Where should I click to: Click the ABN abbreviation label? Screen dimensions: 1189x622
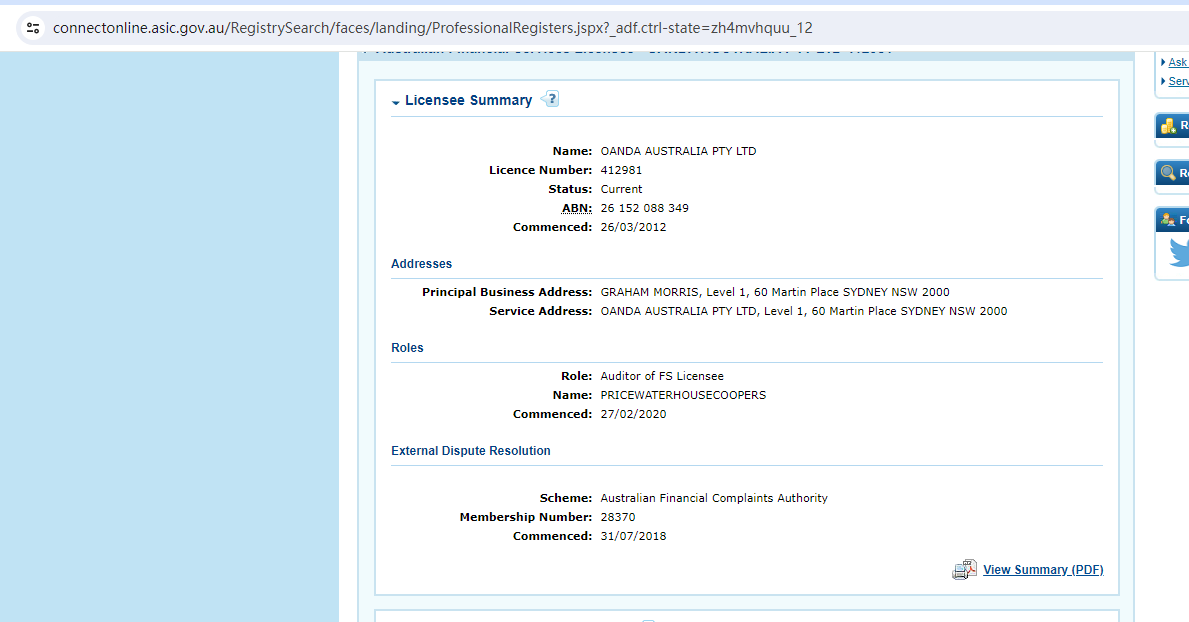click(576, 208)
